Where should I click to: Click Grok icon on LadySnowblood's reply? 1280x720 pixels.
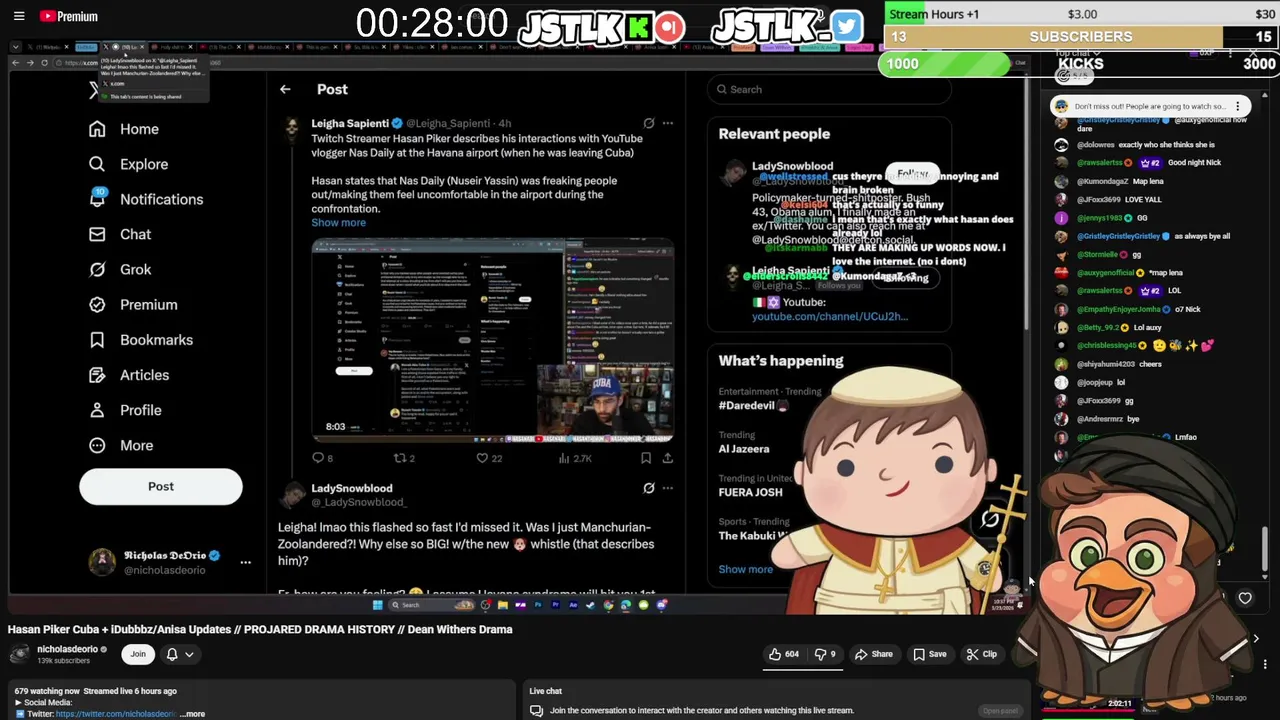coord(648,488)
